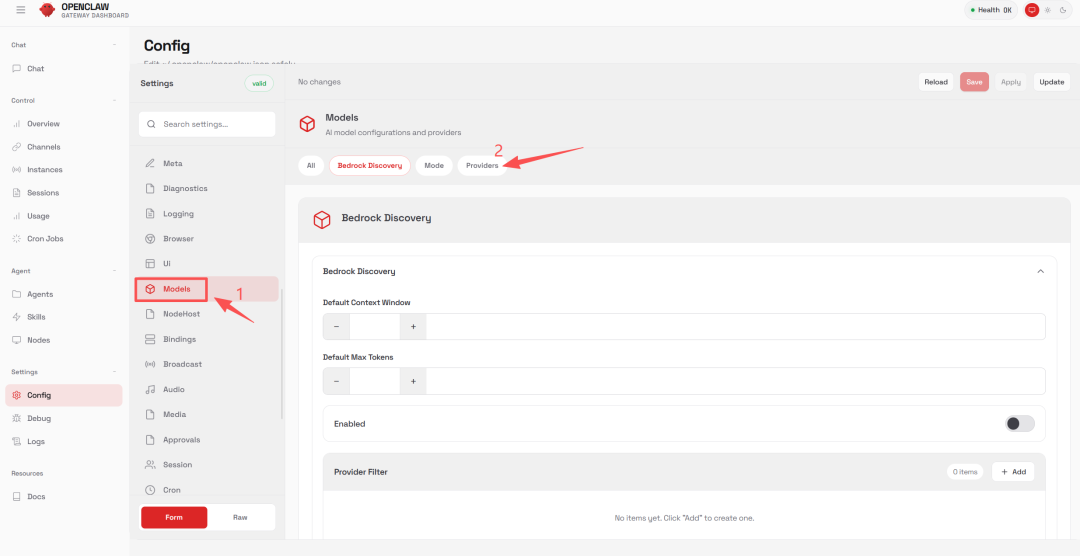The image size is (1080, 556).
Task: Show the All models tab
Action: pos(311,166)
